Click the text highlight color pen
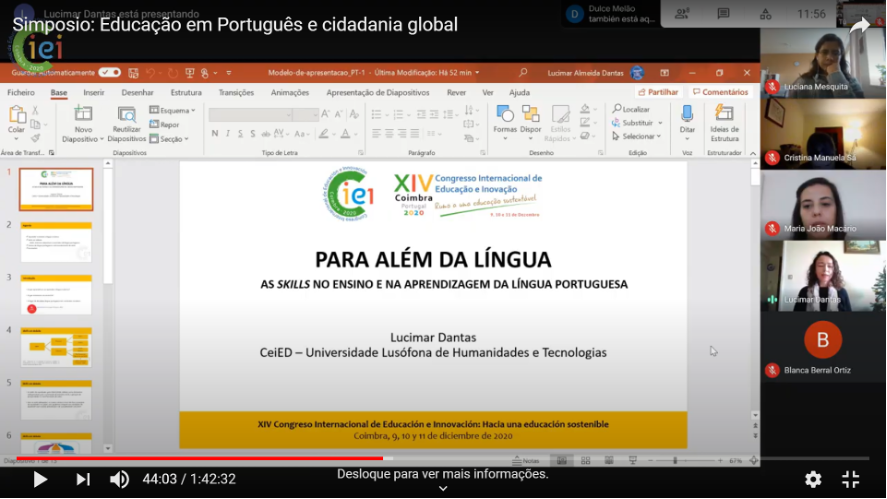Viewport: 887px width, 499px height. [324, 134]
